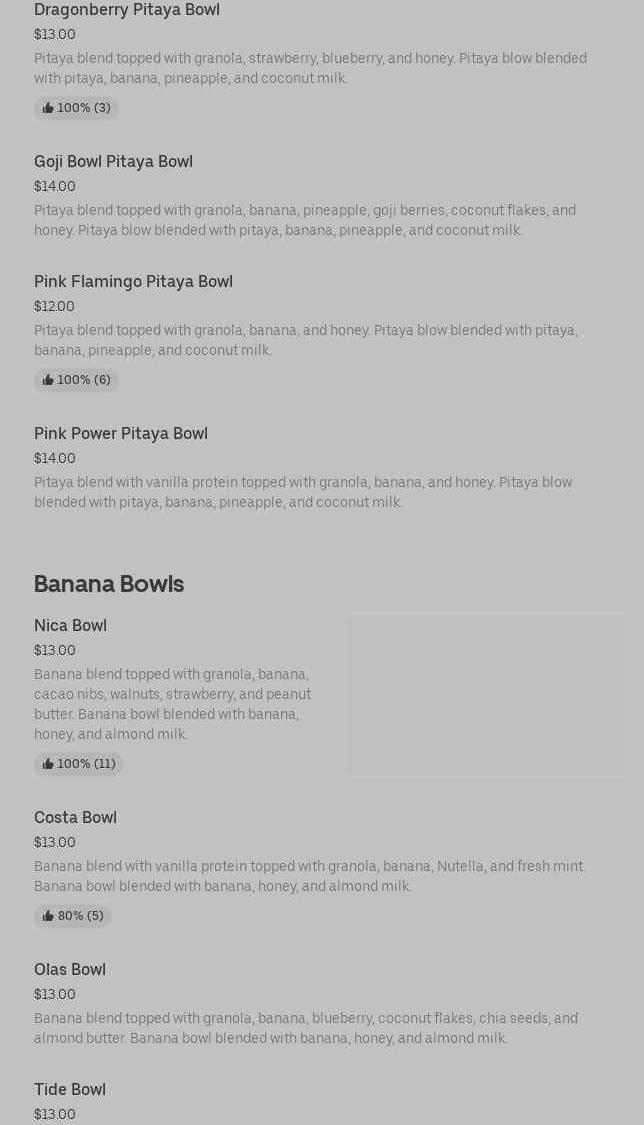Open the Dragonberry Pitaya Bowl item

pyautogui.click(x=127, y=10)
